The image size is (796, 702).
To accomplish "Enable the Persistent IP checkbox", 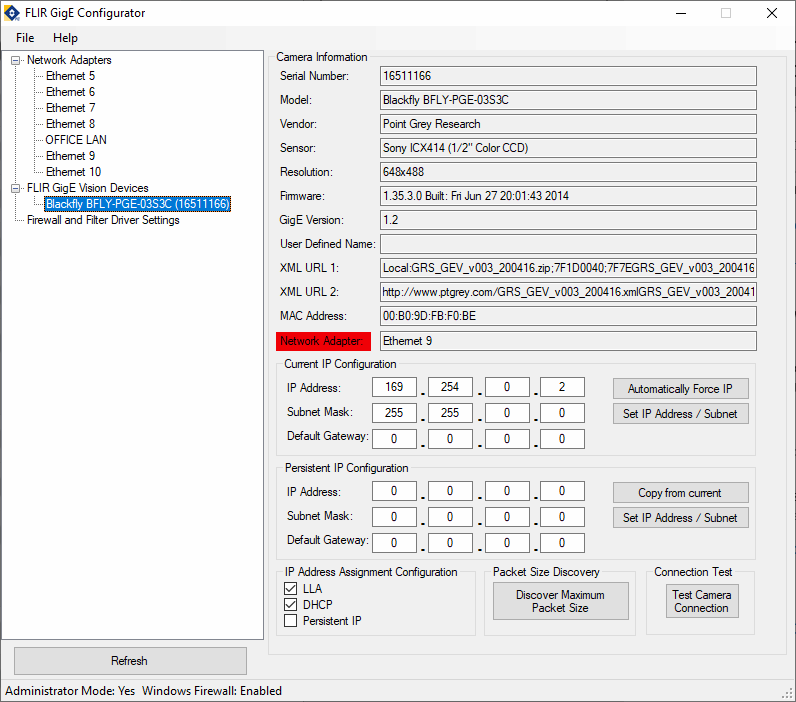I will click(x=290, y=621).
